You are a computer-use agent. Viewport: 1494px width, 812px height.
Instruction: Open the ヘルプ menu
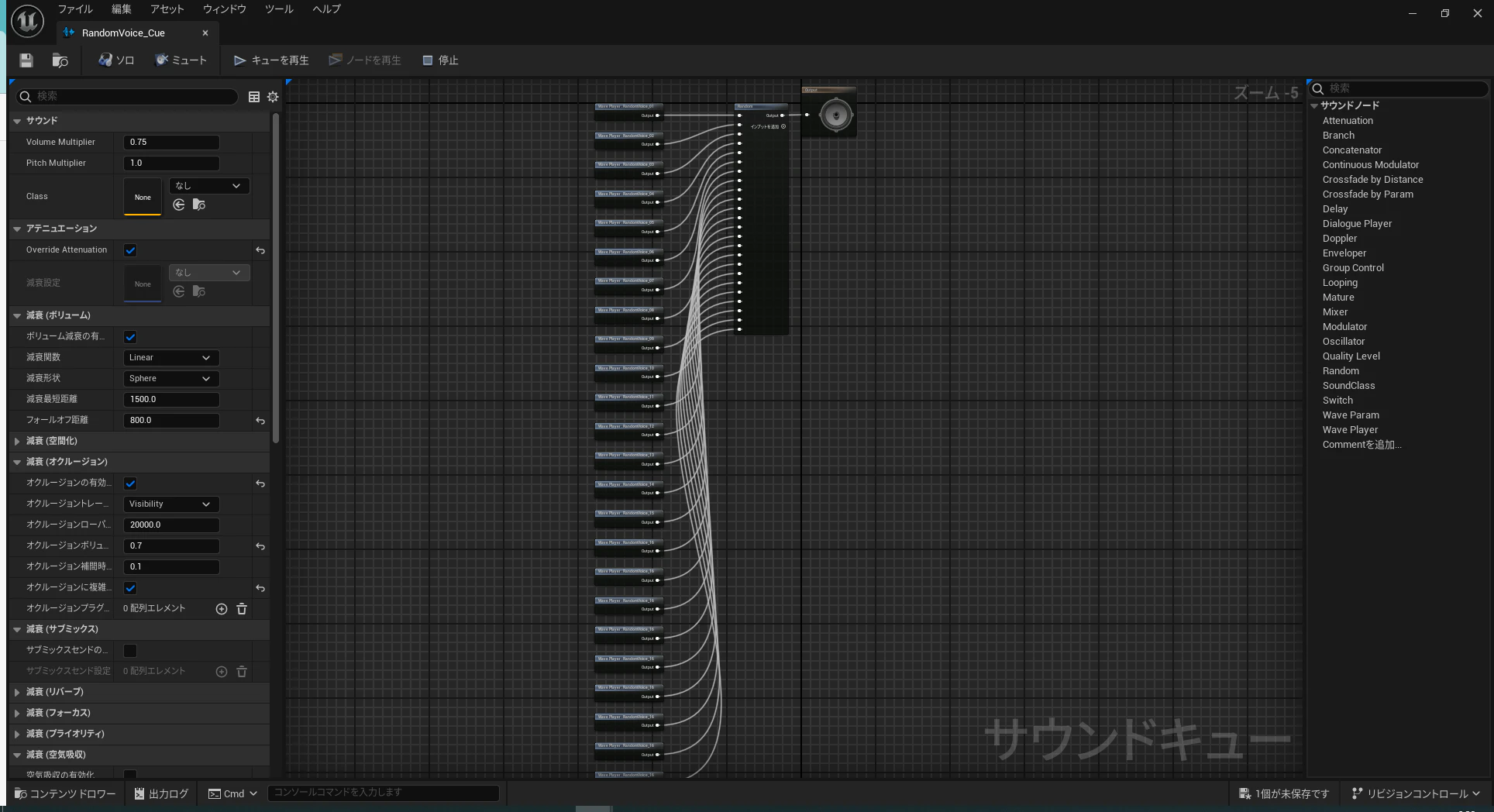point(326,9)
